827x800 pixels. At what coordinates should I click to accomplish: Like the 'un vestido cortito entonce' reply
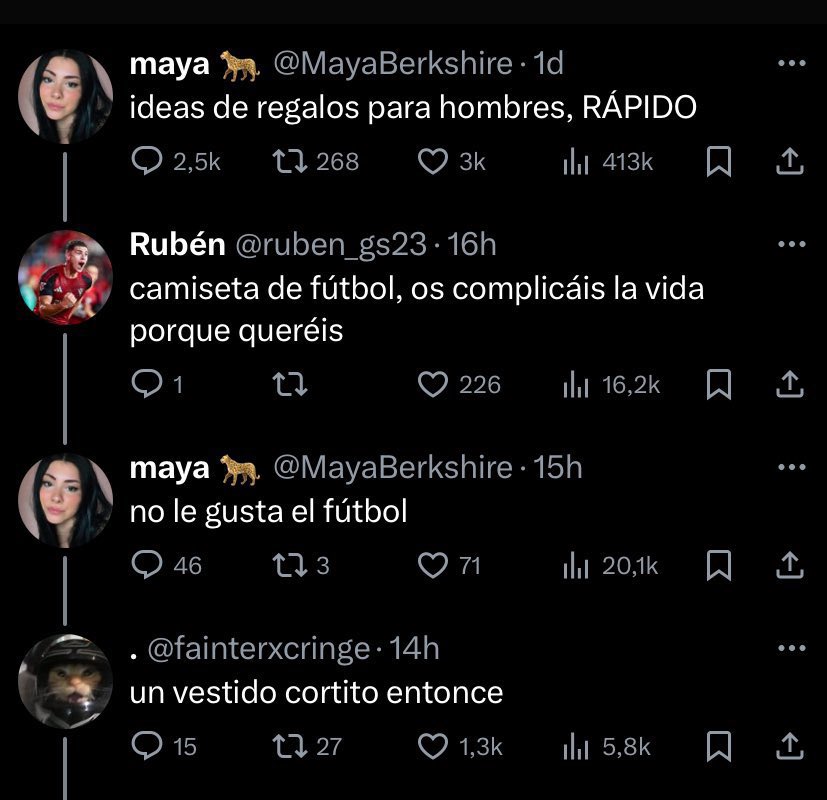click(433, 746)
